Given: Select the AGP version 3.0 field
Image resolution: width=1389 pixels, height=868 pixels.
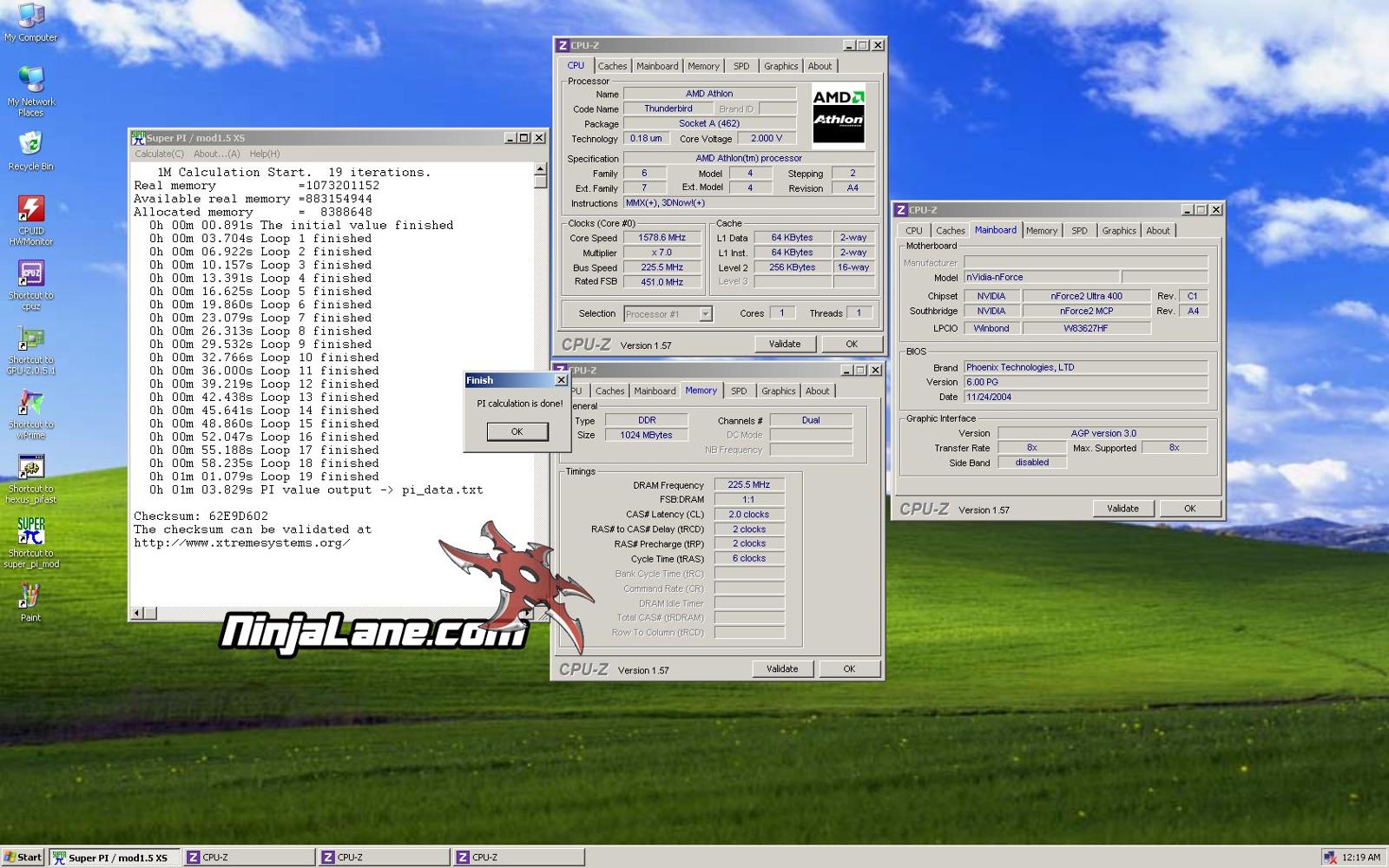Looking at the screenshot, I should click(x=1103, y=433).
